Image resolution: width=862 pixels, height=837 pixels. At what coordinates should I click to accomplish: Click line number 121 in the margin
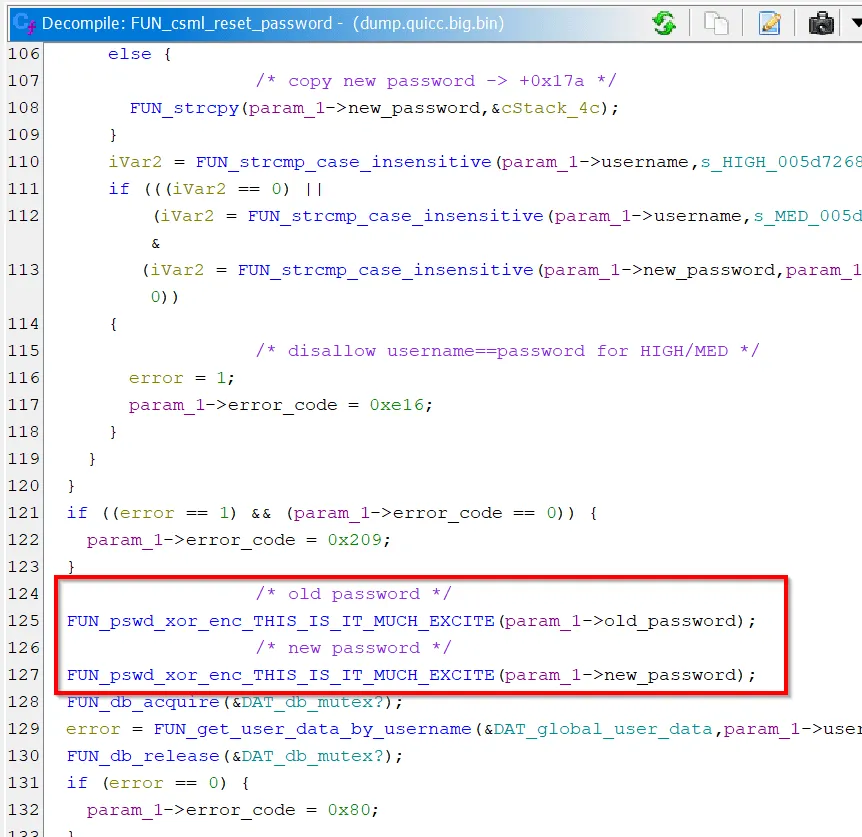(x=22, y=513)
